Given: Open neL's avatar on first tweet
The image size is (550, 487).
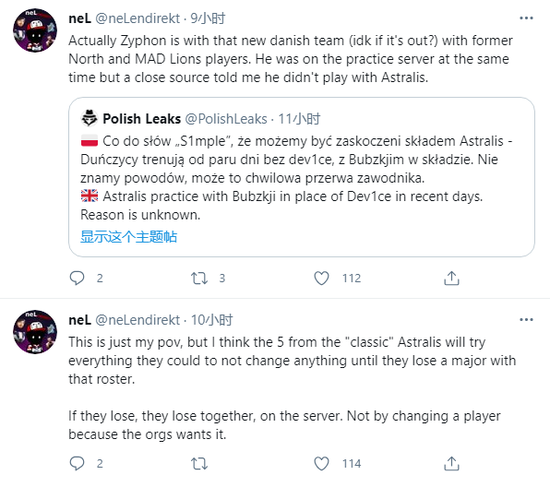Looking at the screenshot, I should 35,31.
